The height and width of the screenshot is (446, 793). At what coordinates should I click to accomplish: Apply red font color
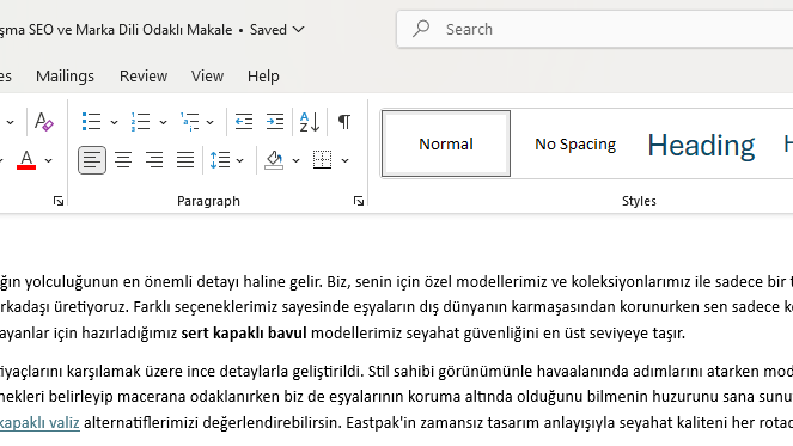pos(26,160)
